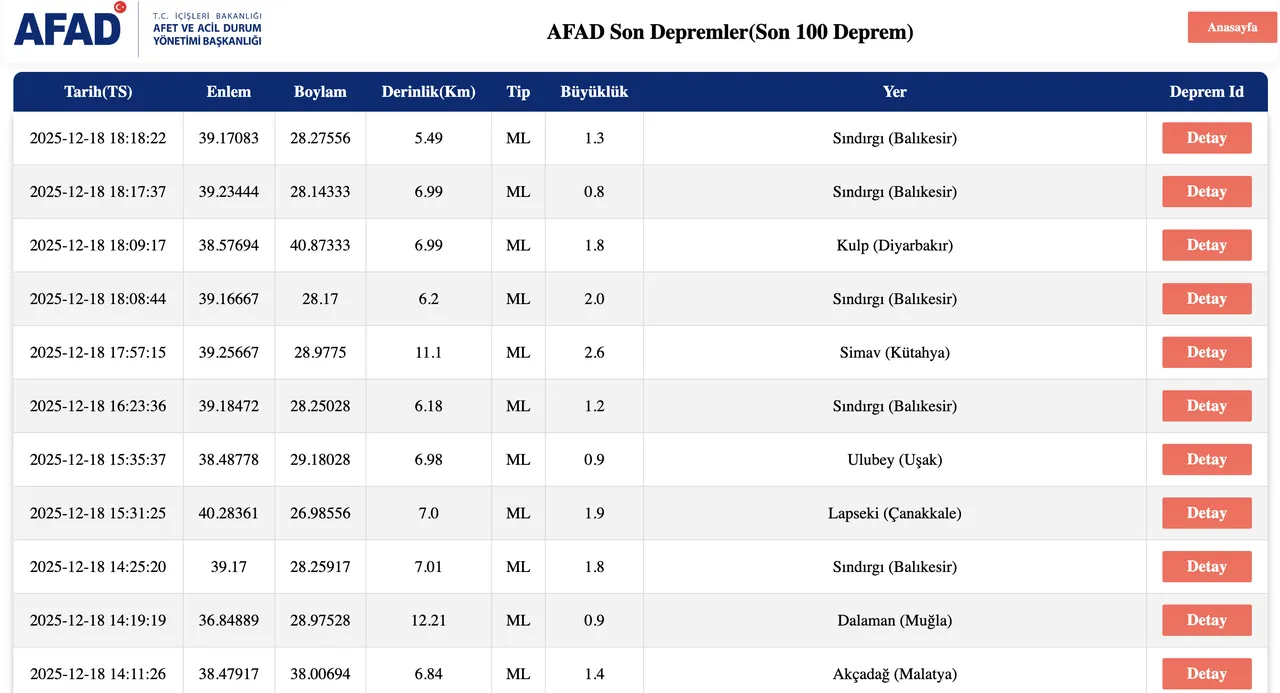Sort table by the Tarih(TS) column header
This screenshot has height=693, width=1280.
point(97,91)
